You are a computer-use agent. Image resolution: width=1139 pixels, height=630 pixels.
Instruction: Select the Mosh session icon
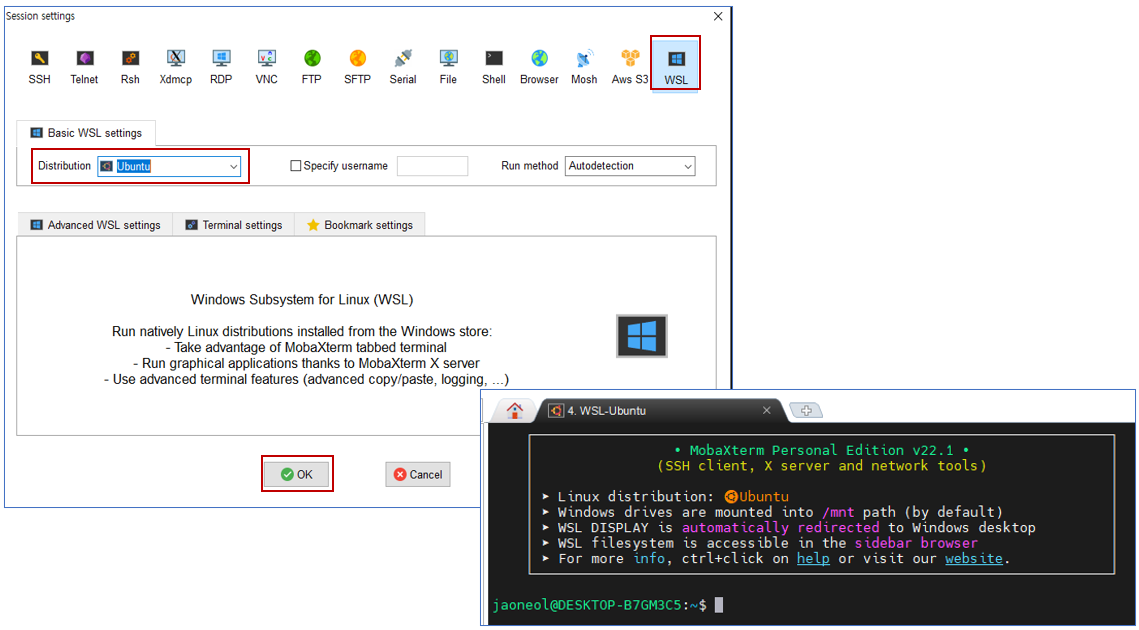(584, 67)
